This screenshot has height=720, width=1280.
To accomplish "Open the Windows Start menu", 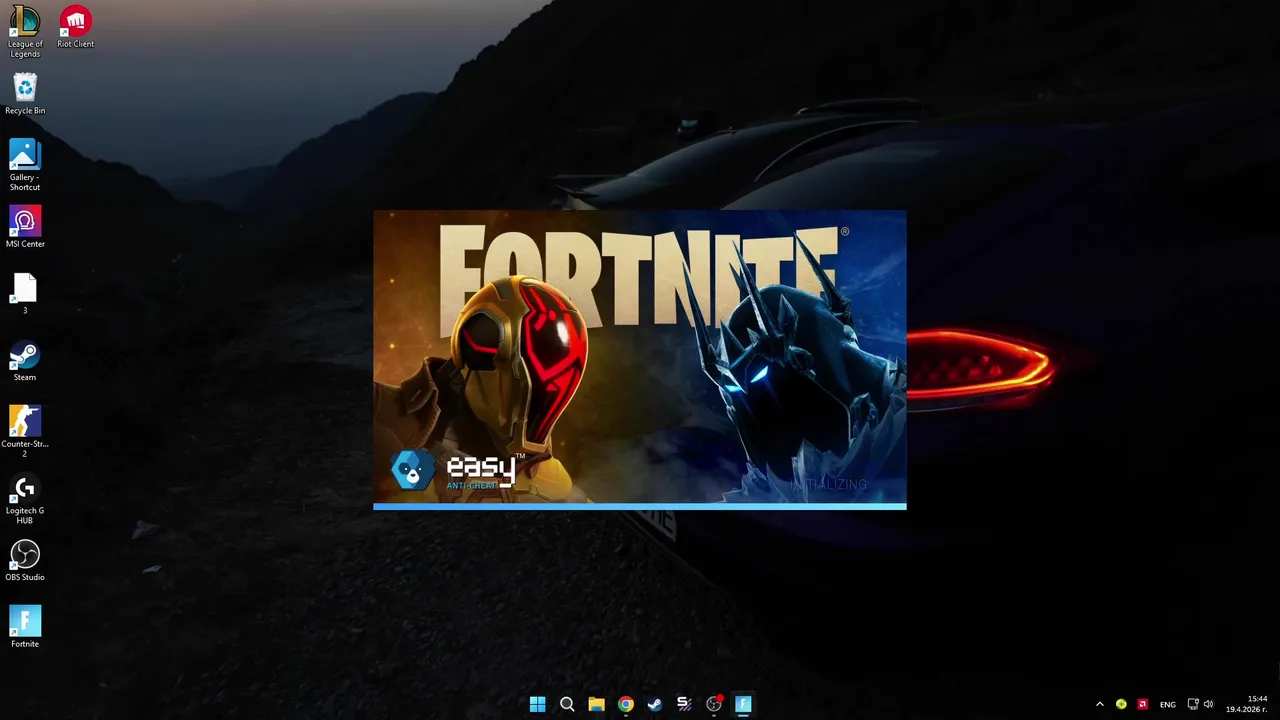I will coord(537,704).
